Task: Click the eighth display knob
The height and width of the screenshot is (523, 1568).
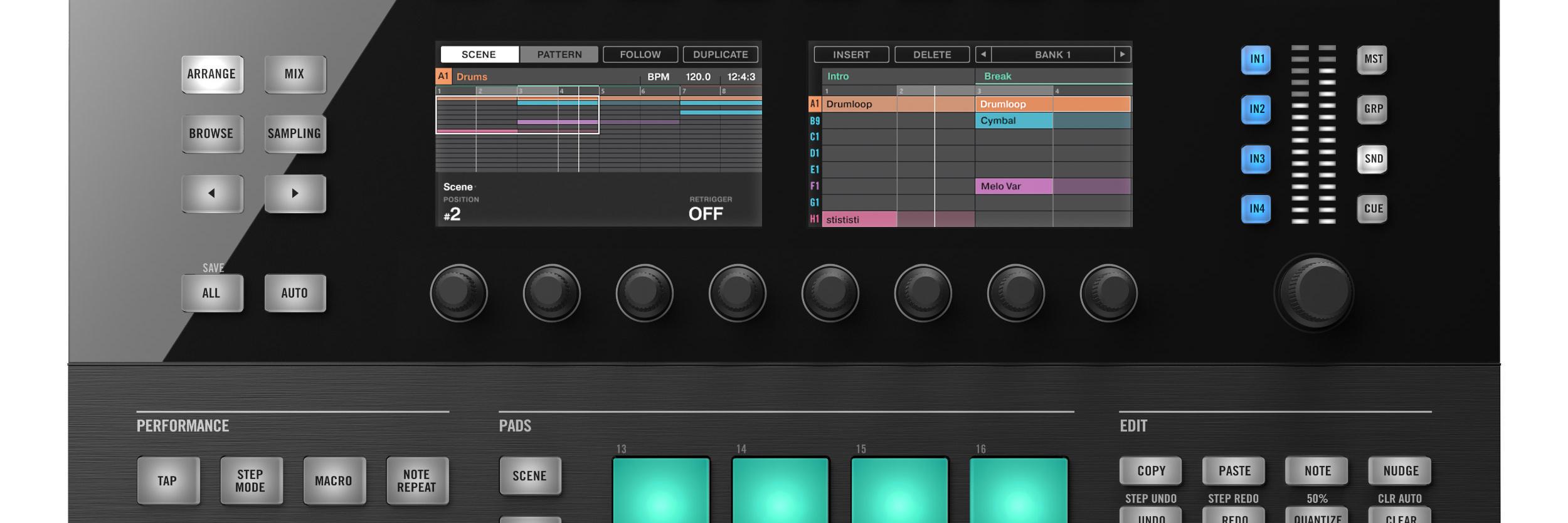Action: pyautogui.click(x=1109, y=293)
